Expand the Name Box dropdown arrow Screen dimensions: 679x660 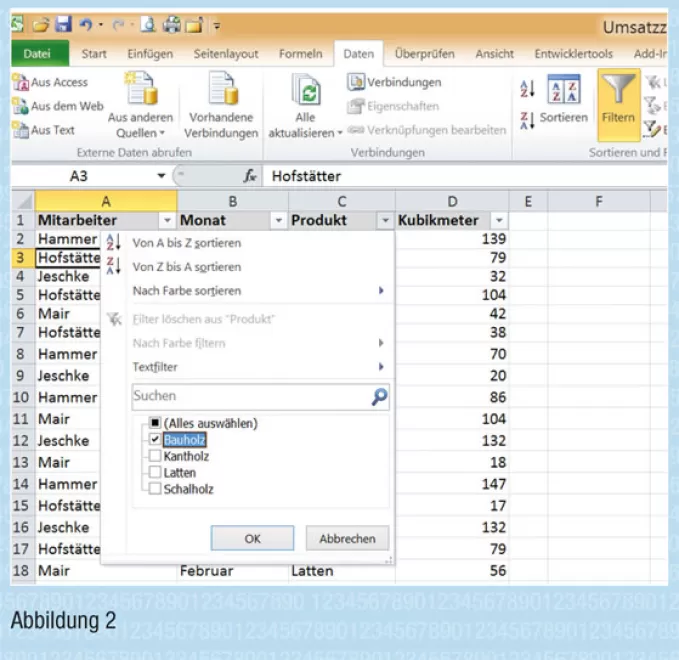pos(161,176)
